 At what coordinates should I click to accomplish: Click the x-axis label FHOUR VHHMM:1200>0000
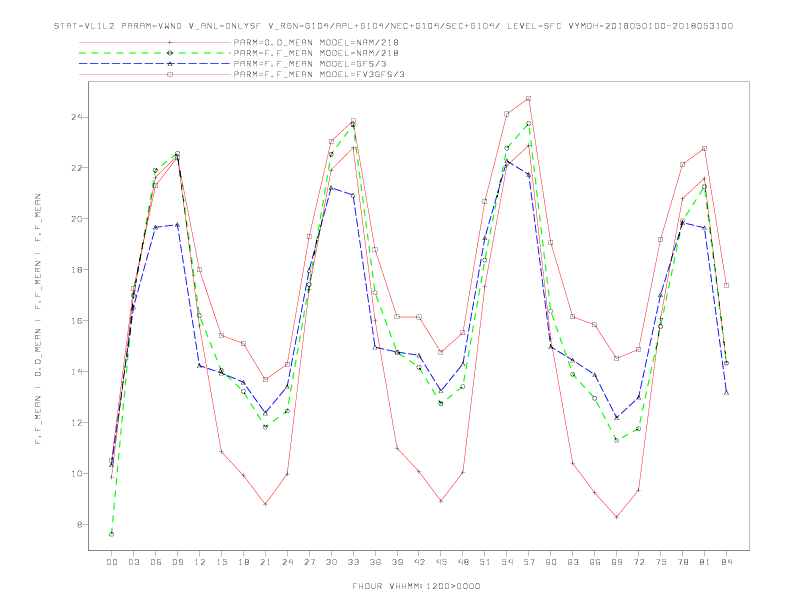(x=416, y=586)
